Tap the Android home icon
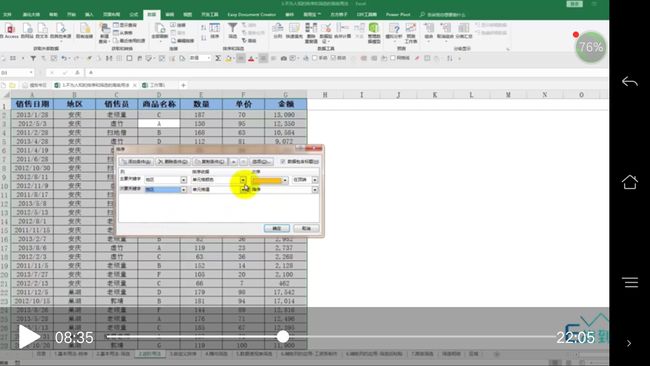This screenshot has width=650, height=366. [630, 182]
